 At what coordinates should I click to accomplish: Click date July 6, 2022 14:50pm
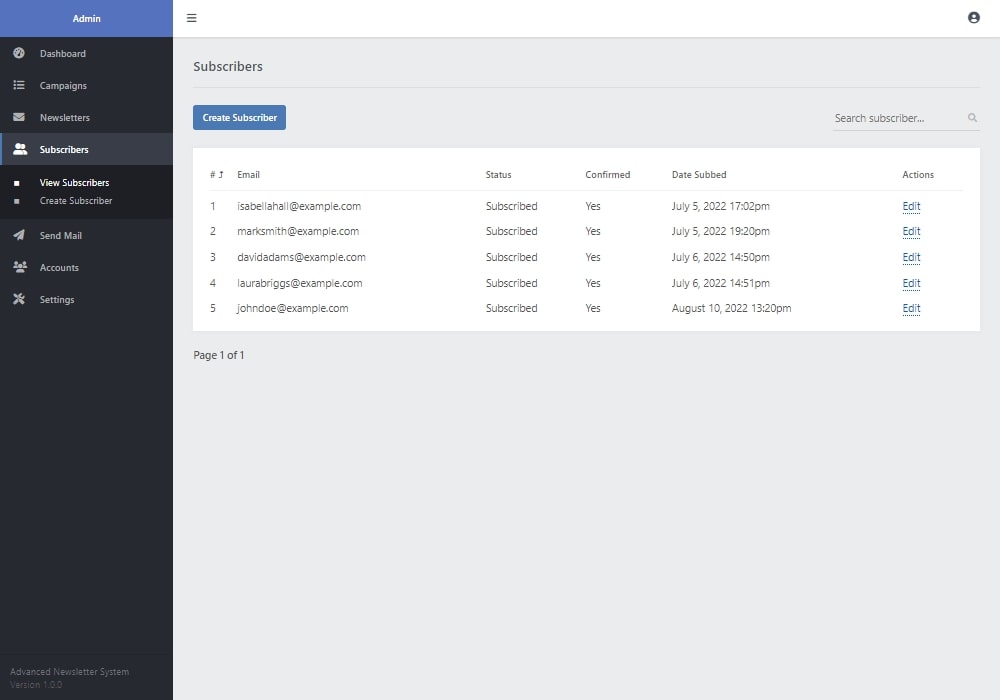[720, 257]
